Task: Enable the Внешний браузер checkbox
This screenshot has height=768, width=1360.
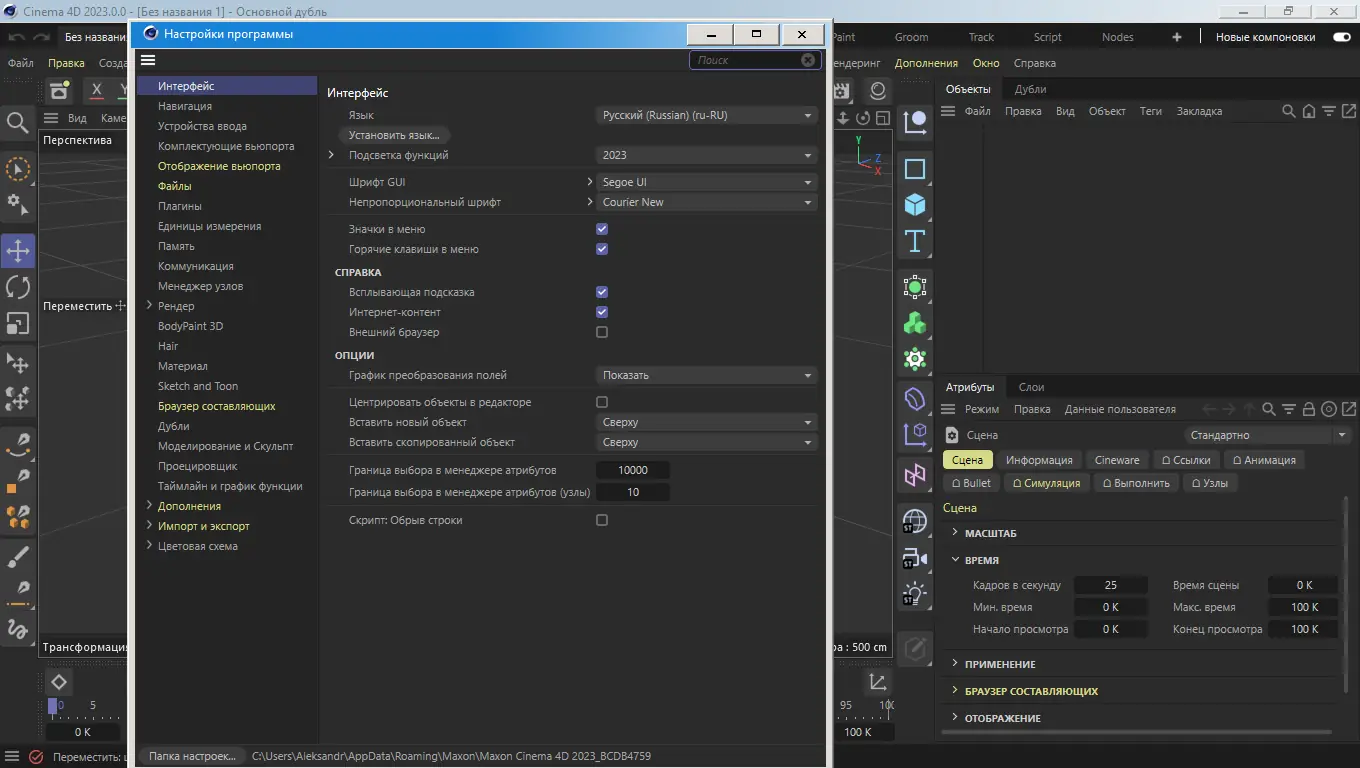Action: [602, 332]
